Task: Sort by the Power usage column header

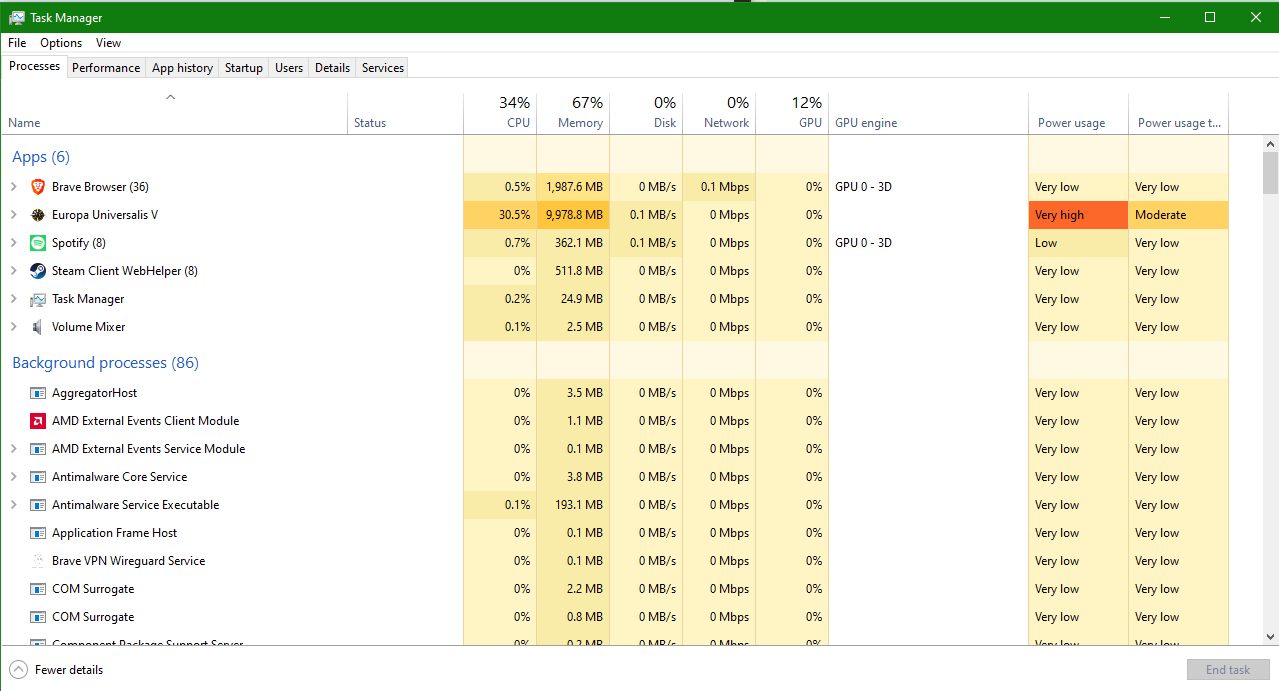Action: point(1078,114)
